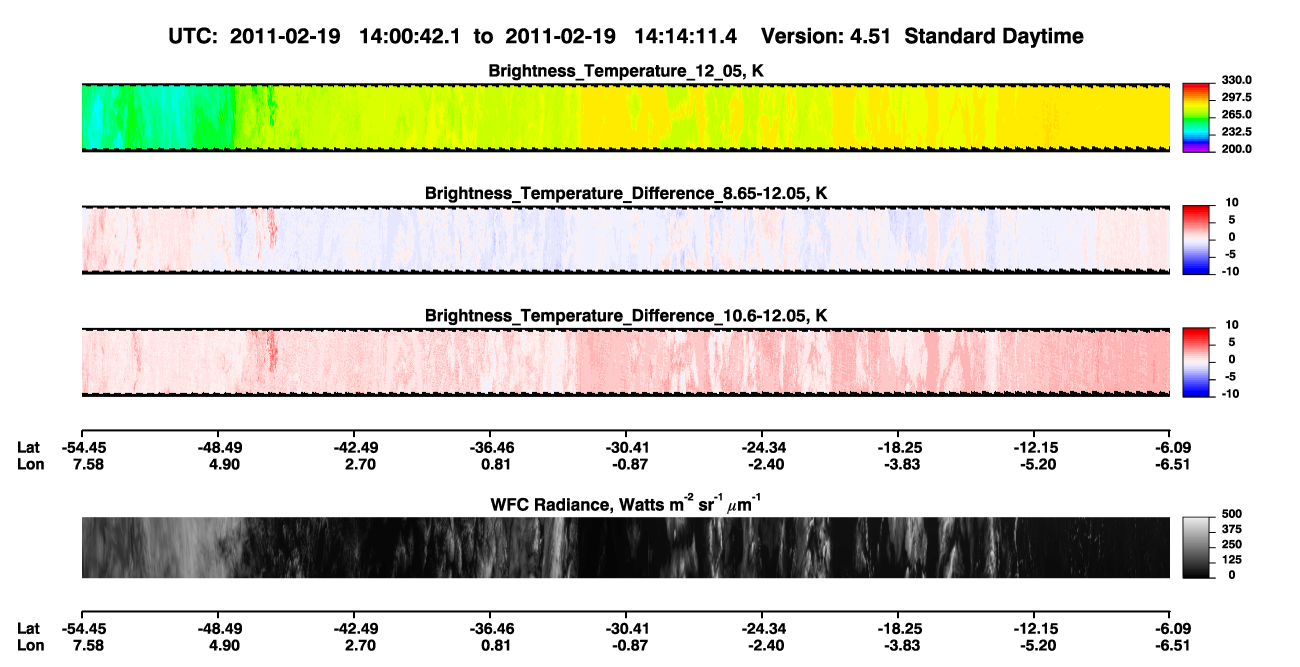Click the 232.5 color bar label
The width and height of the screenshot is (1300, 667).
(x=1236, y=131)
